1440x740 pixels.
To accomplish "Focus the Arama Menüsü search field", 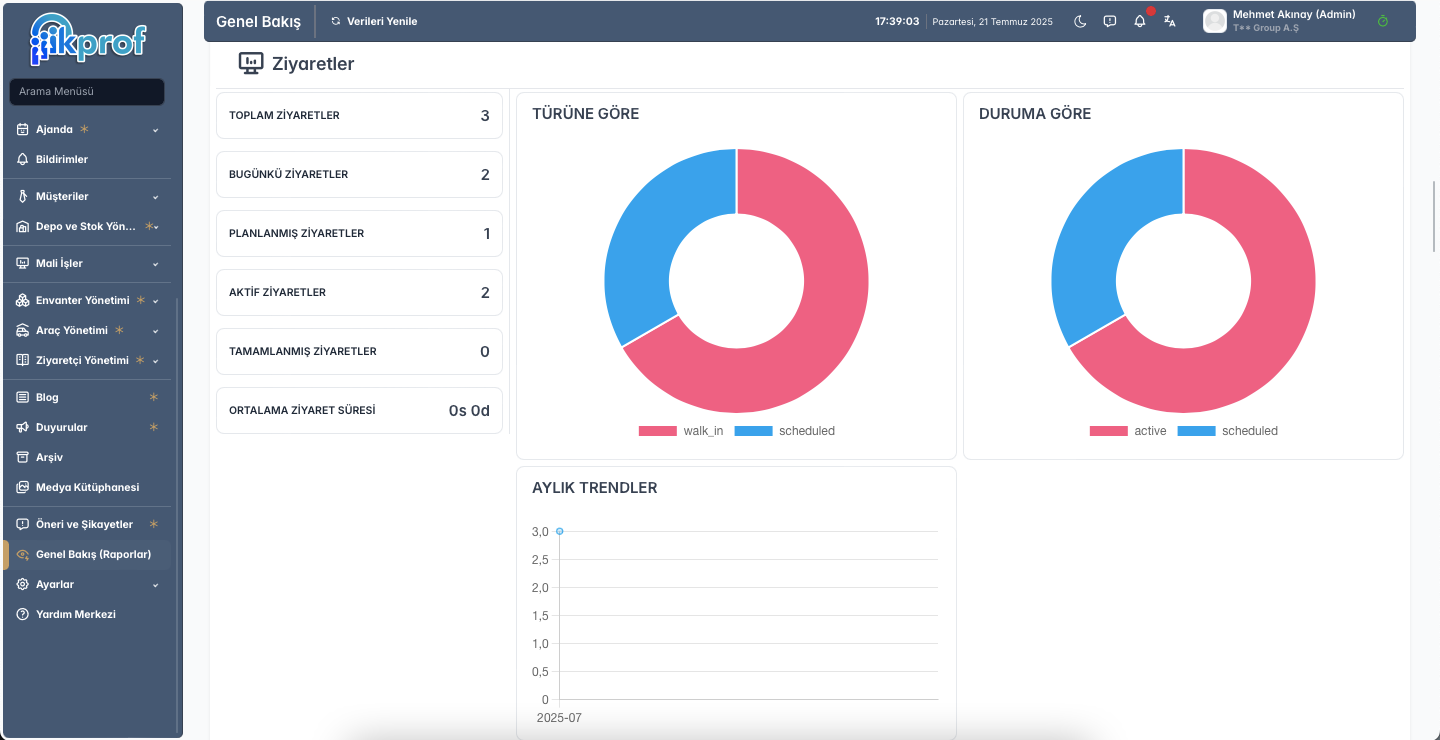I will 87,92.
